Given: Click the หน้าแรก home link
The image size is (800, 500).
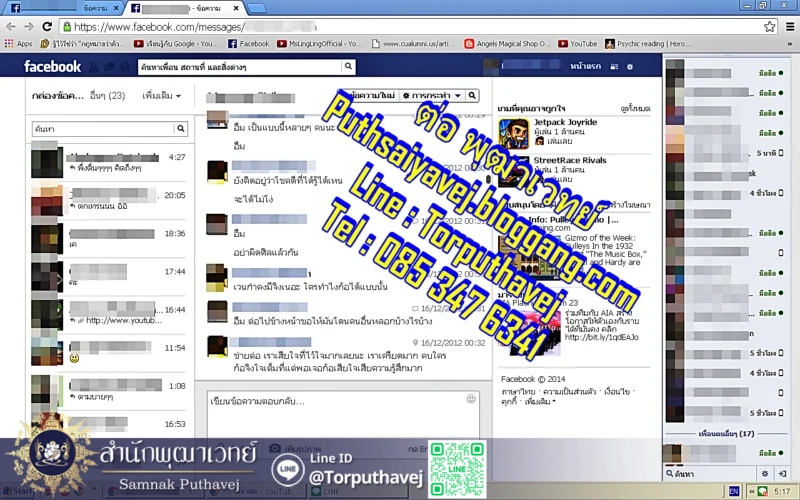Looking at the screenshot, I should 584,66.
